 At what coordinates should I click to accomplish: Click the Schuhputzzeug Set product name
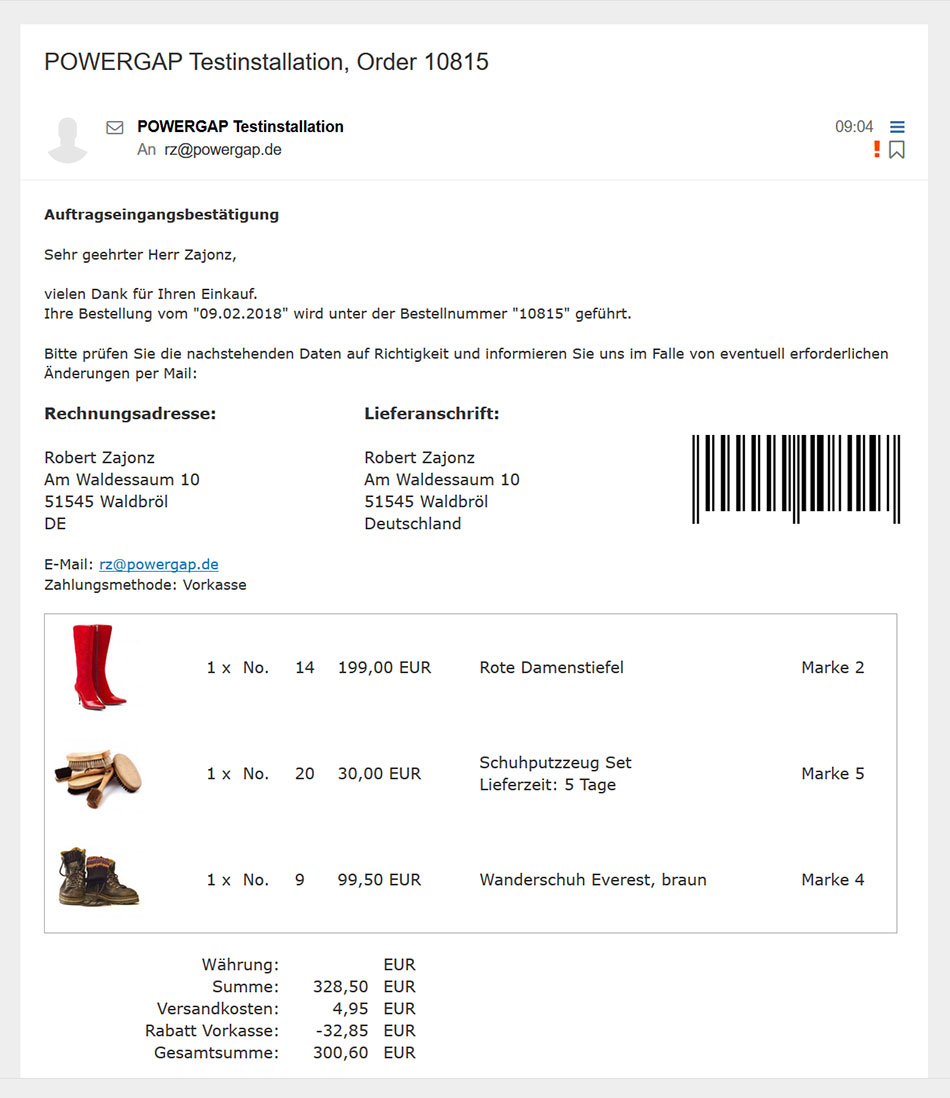point(555,763)
